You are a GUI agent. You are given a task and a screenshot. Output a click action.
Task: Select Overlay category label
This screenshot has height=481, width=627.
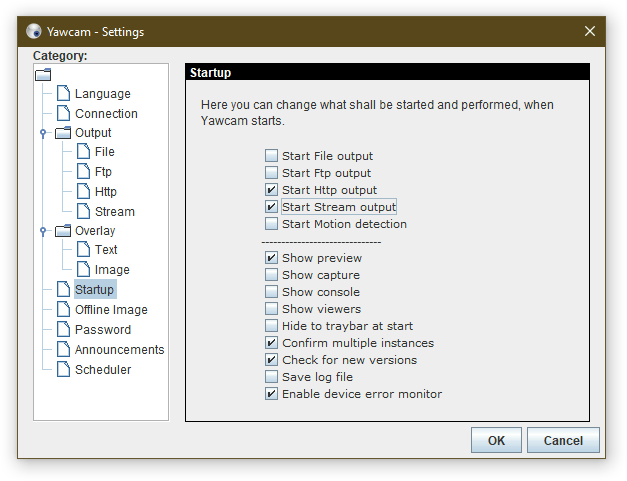click(x=95, y=231)
